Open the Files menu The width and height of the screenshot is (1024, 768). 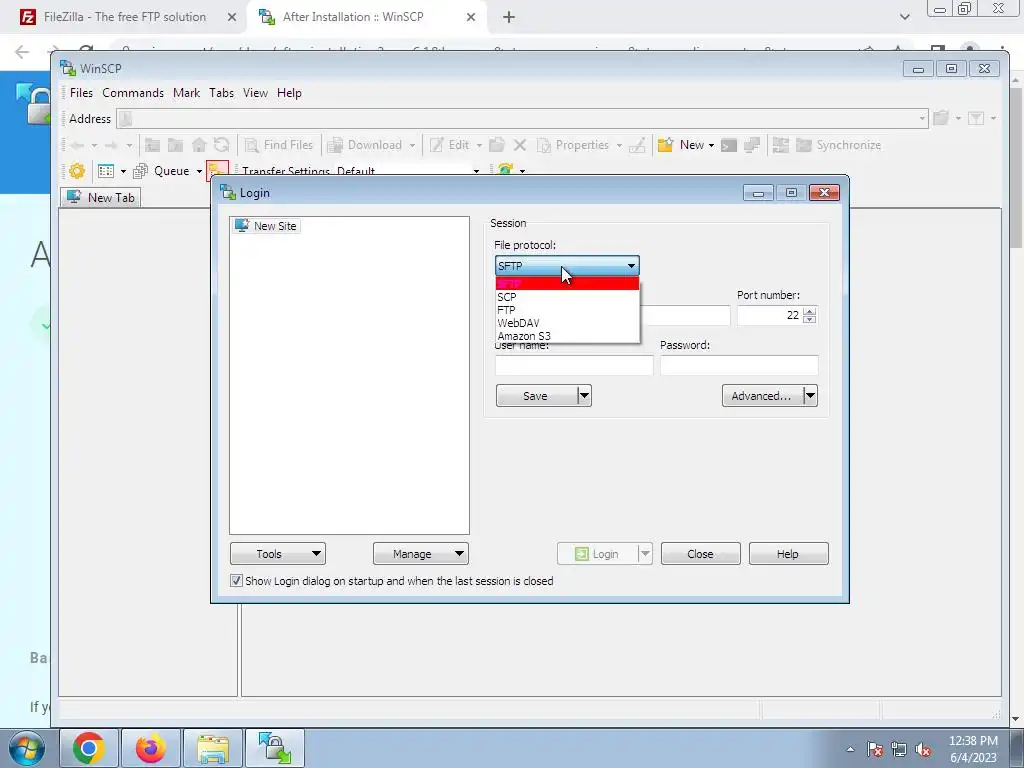click(x=82, y=93)
